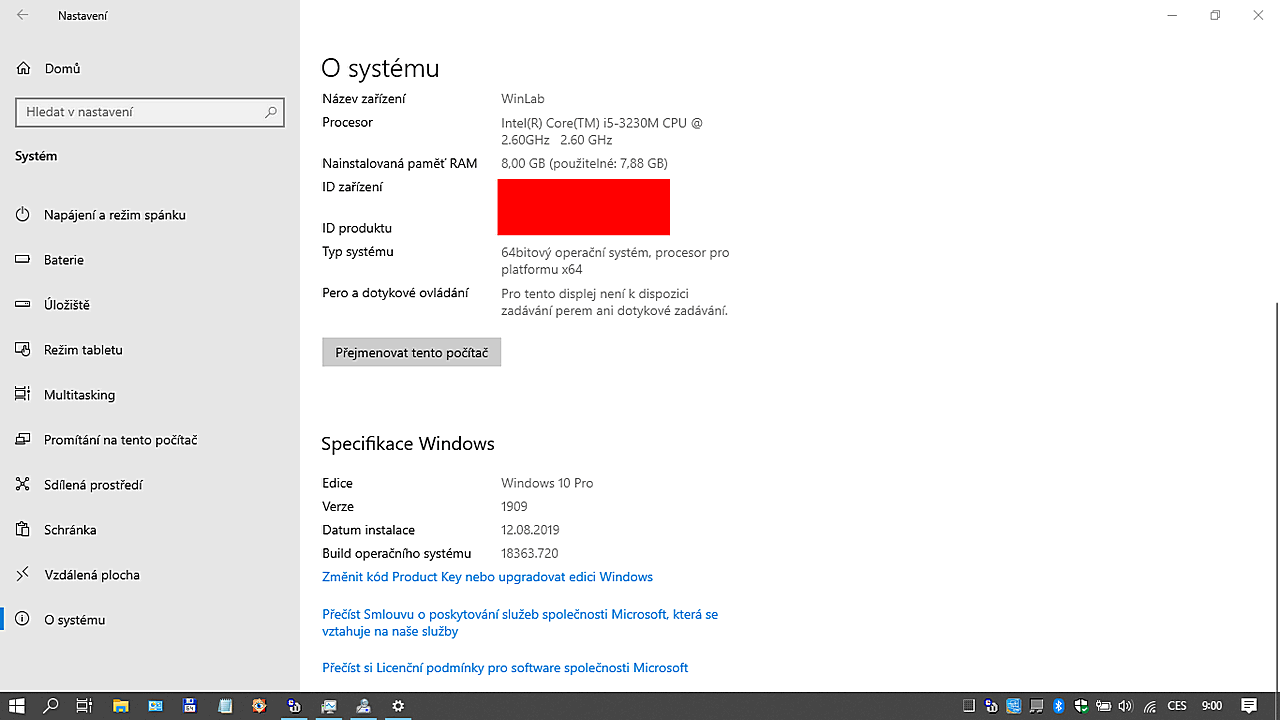Select Multitasking in the sidebar
This screenshot has height=720, width=1280.
79,395
